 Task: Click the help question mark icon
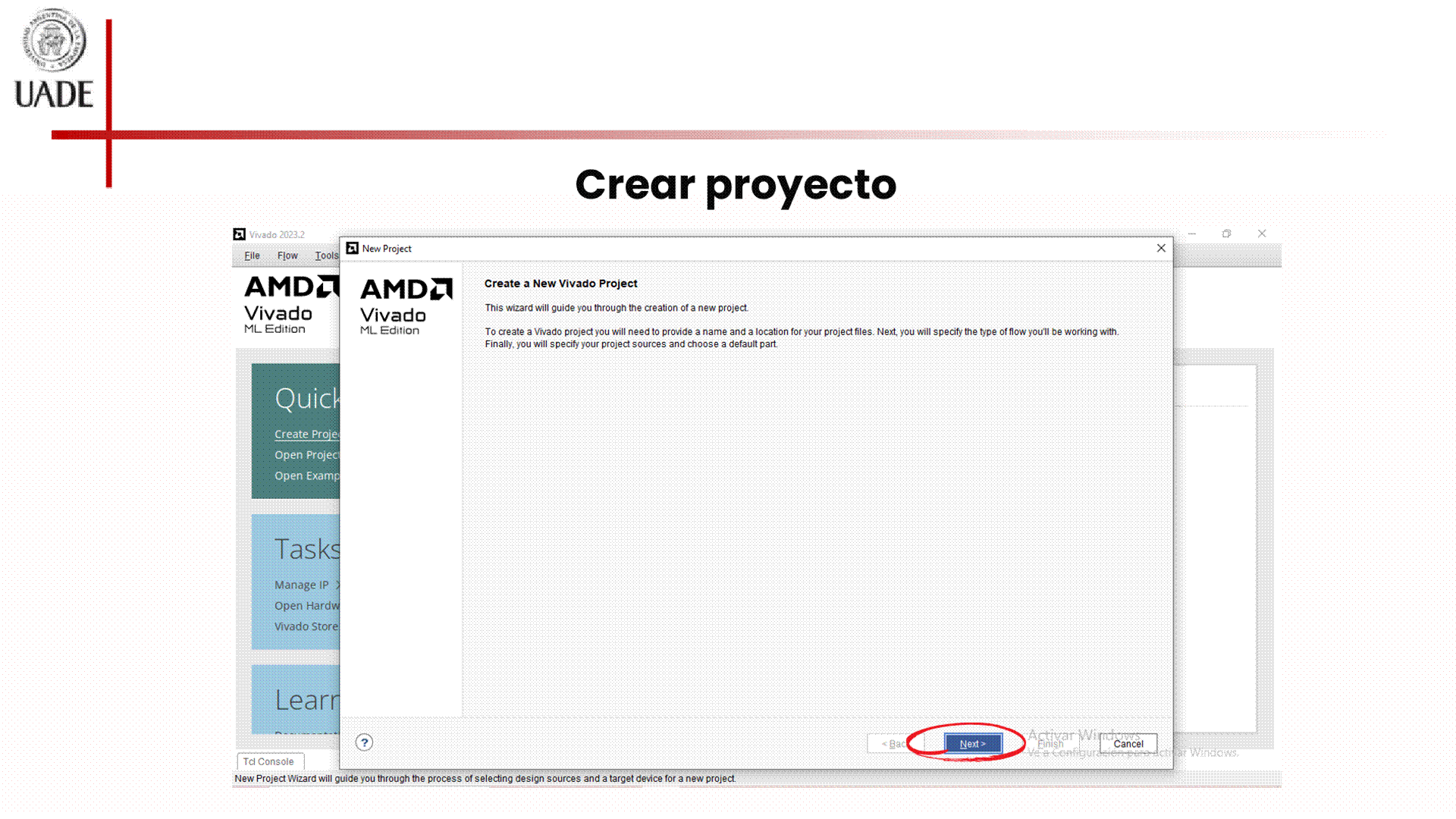pyautogui.click(x=364, y=742)
